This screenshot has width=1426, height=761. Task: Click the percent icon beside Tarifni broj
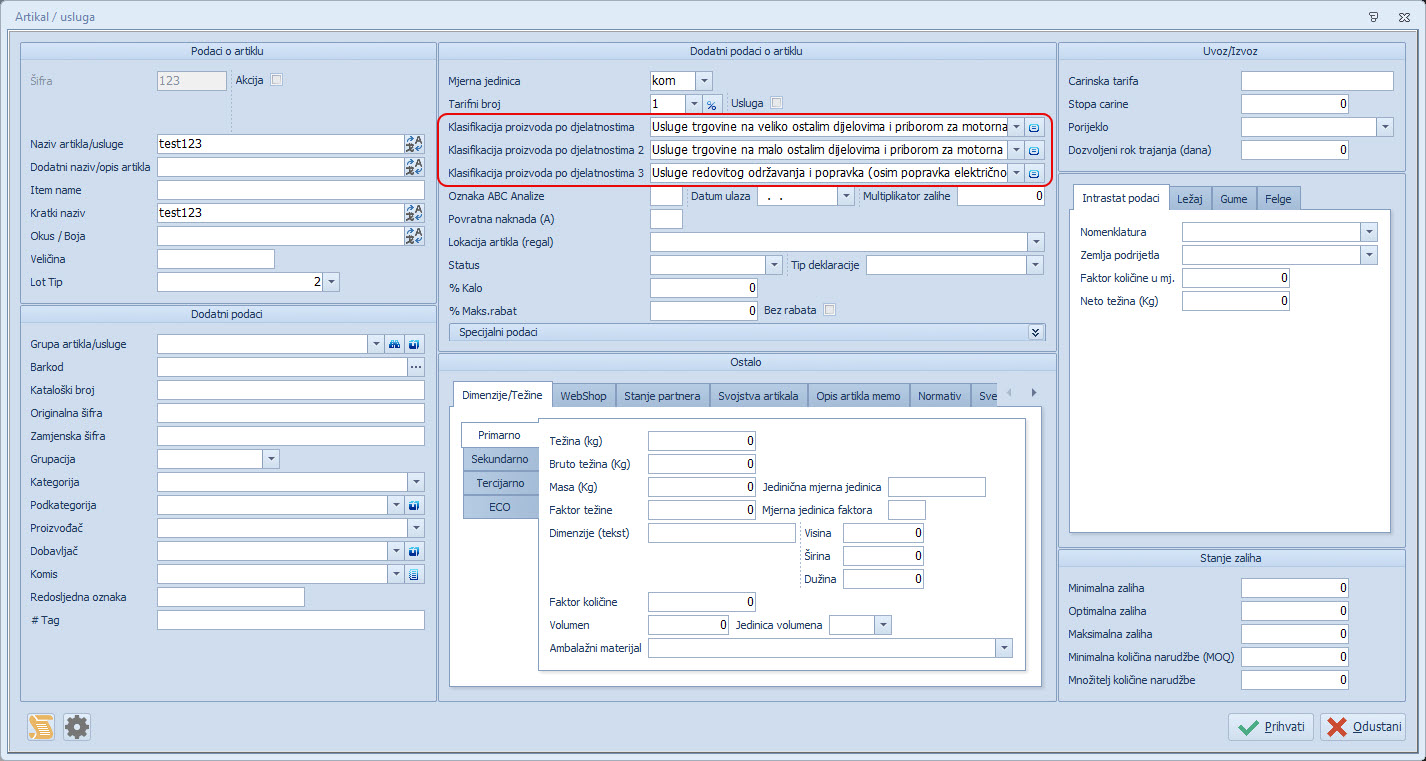pos(712,104)
